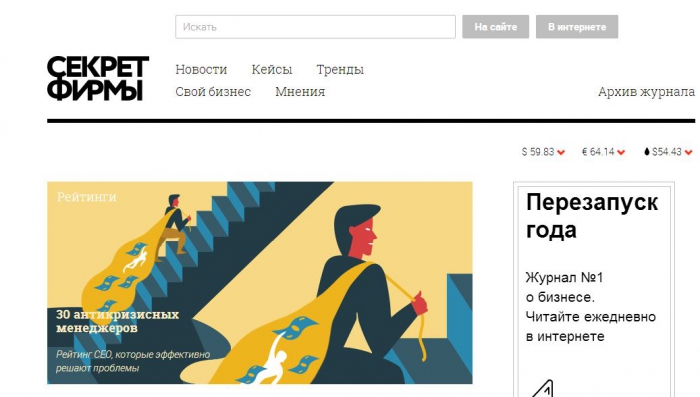Open the Перезапуск года ad banner
The width and height of the screenshot is (700, 397).
tap(594, 290)
